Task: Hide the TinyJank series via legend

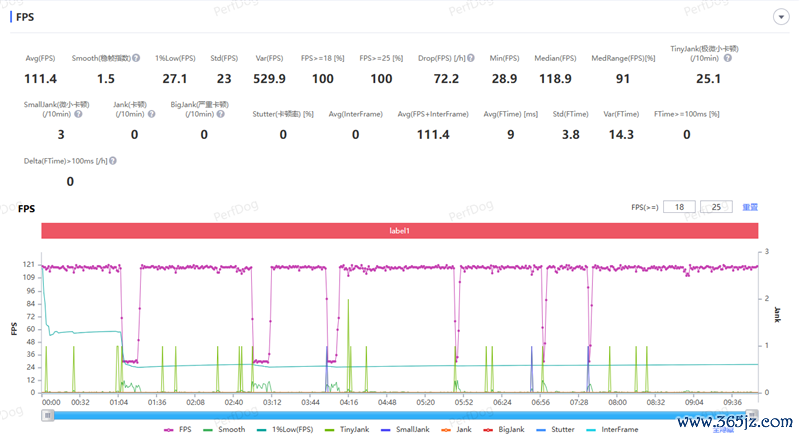Action: coord(347,430)
